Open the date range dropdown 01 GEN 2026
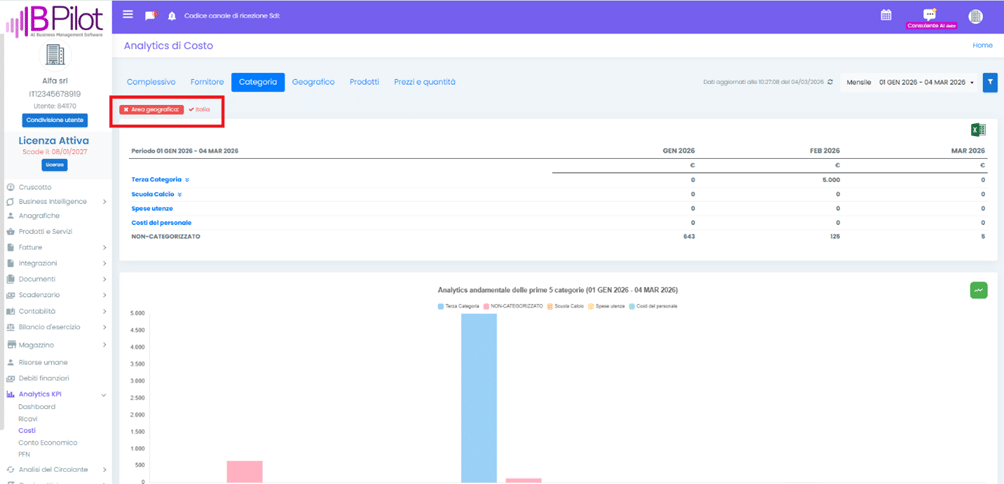This screenshot has width=1004, height=484. tap(925, 82)
